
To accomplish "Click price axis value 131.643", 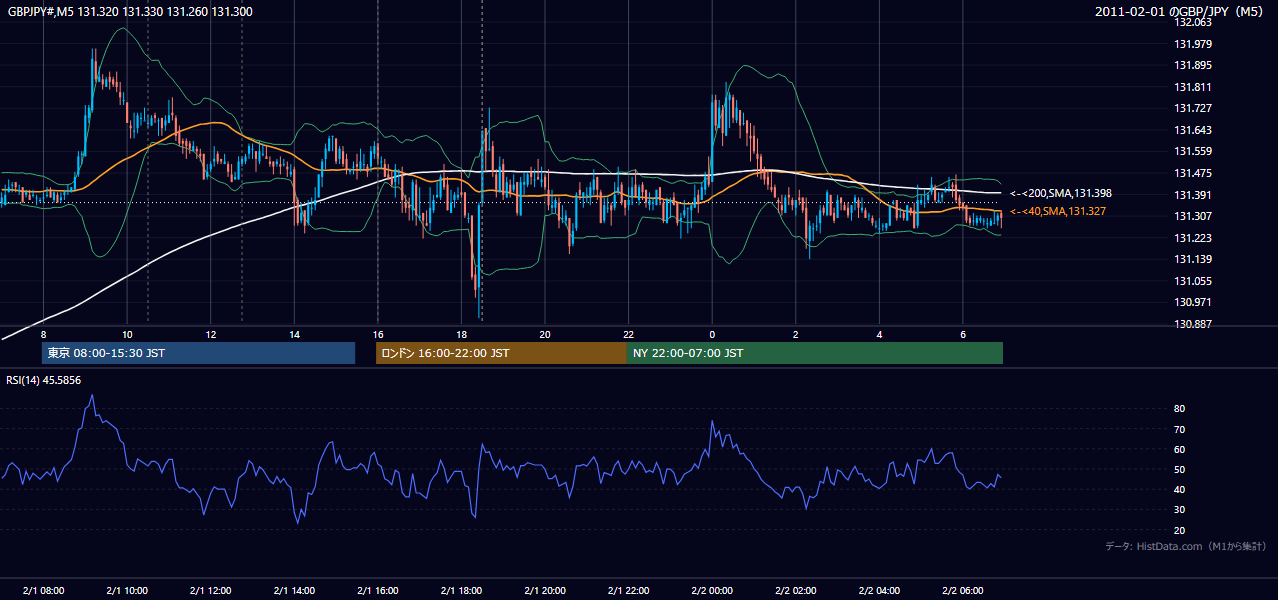I will coord(1193,130).
